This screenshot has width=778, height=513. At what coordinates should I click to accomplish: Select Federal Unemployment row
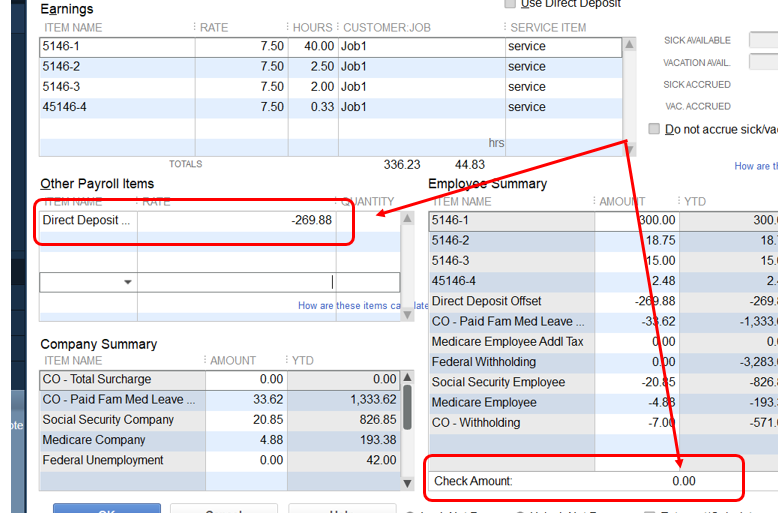[220, 460]
